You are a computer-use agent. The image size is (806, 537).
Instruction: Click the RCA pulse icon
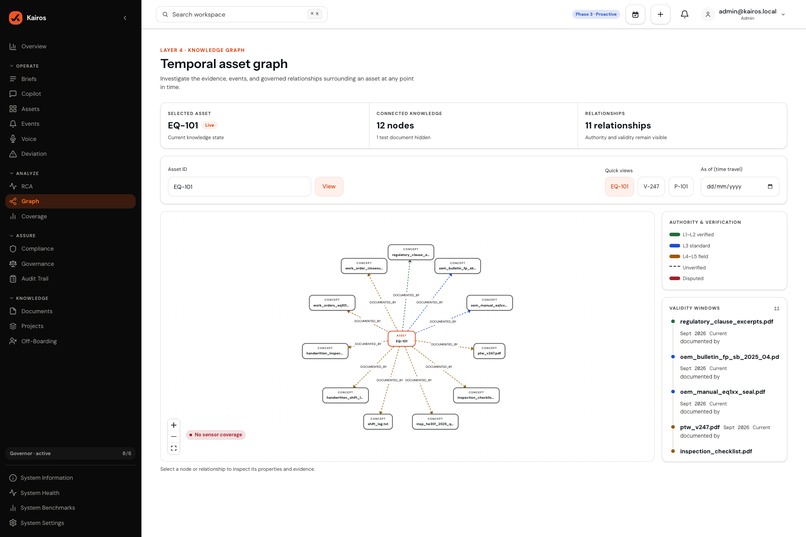(x=13, y=187)
